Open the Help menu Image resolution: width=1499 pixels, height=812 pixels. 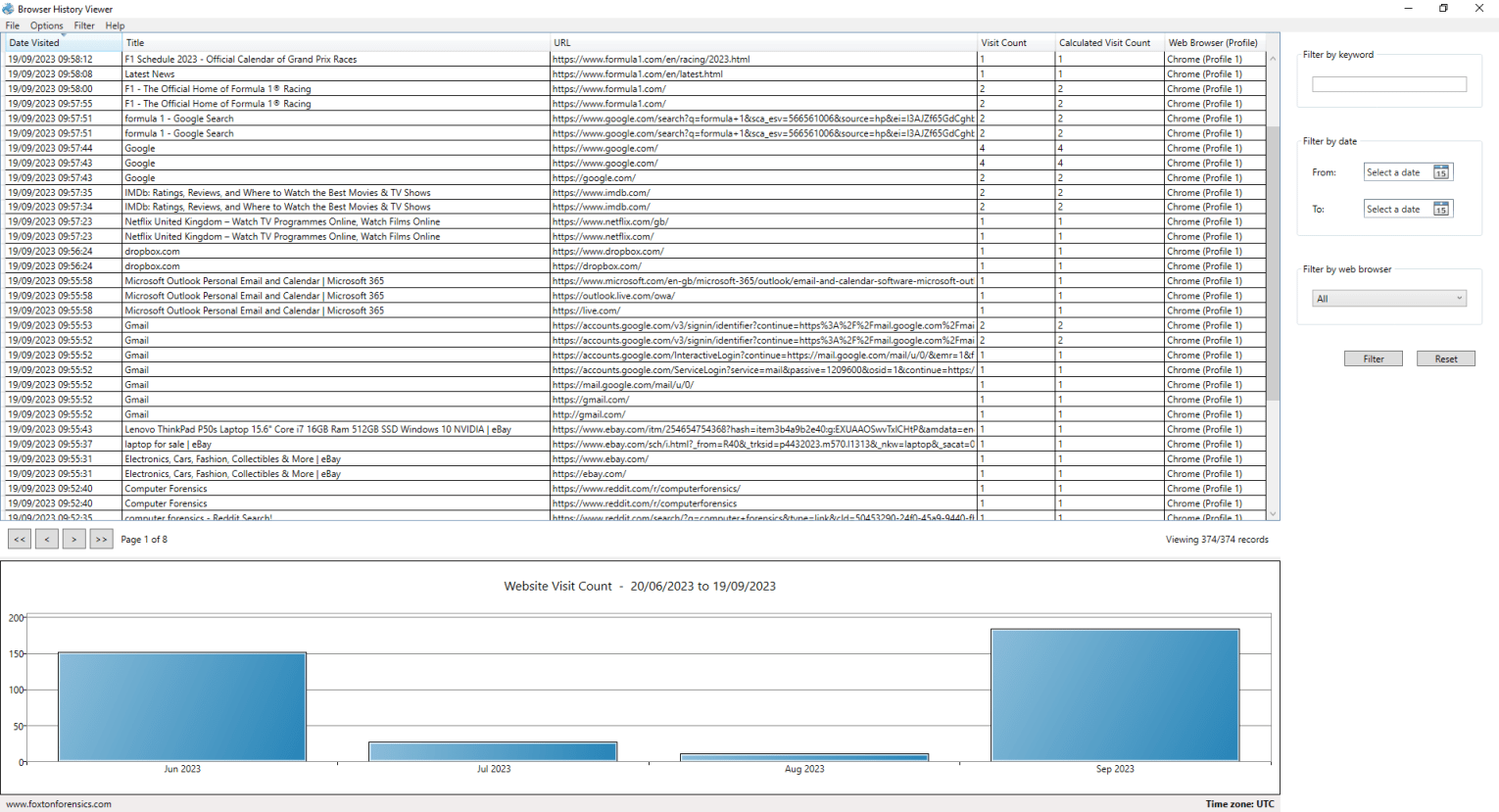click(115, 25)
